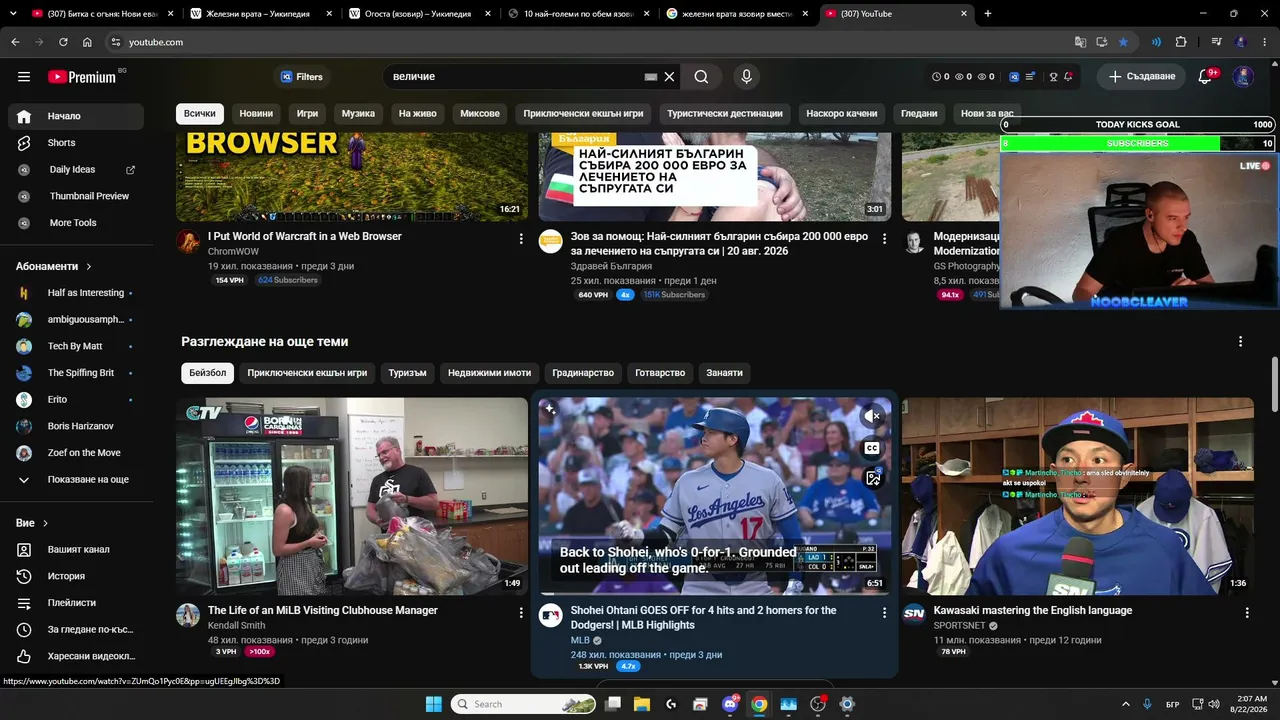Click the page vertical scrollbar thumb
The height and width of the screenshot is (720, 1280).
[x=1274, y=383]
